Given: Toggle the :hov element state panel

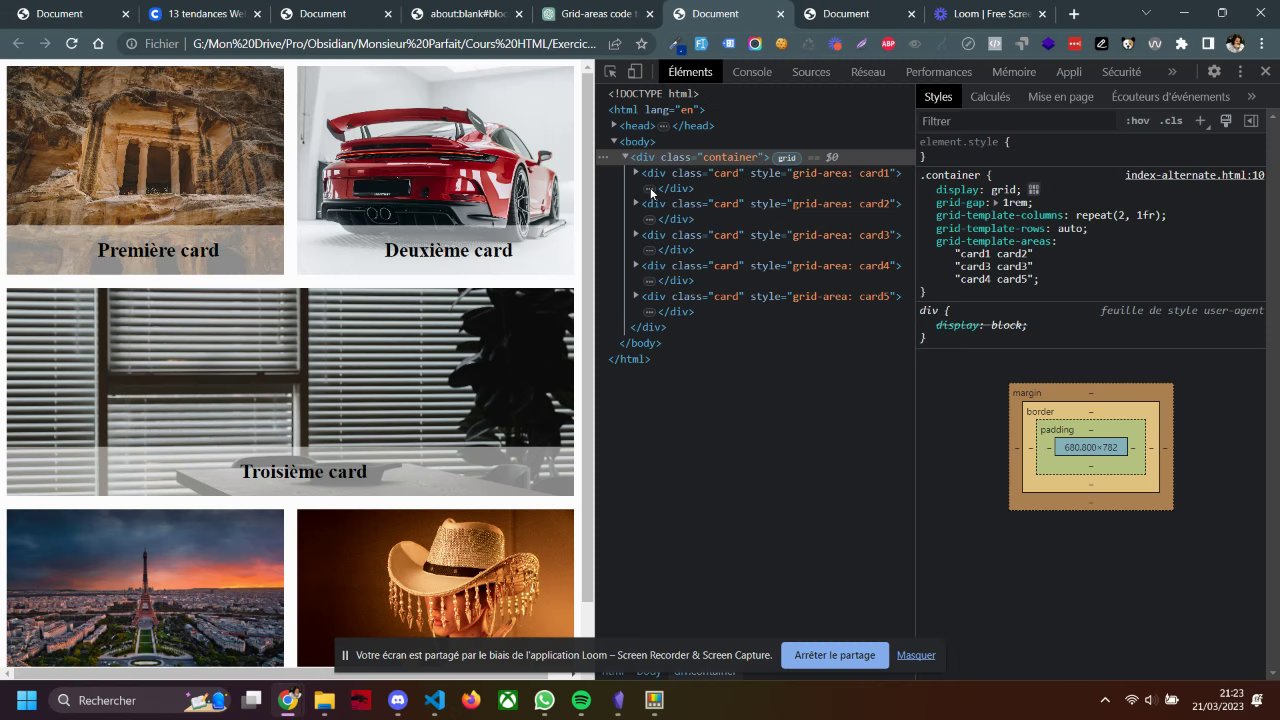Looking at the screenshot, I should [x=1137, y=121].
